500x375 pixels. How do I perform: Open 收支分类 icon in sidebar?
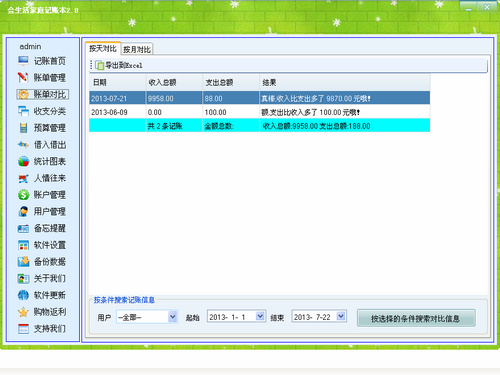23,111
